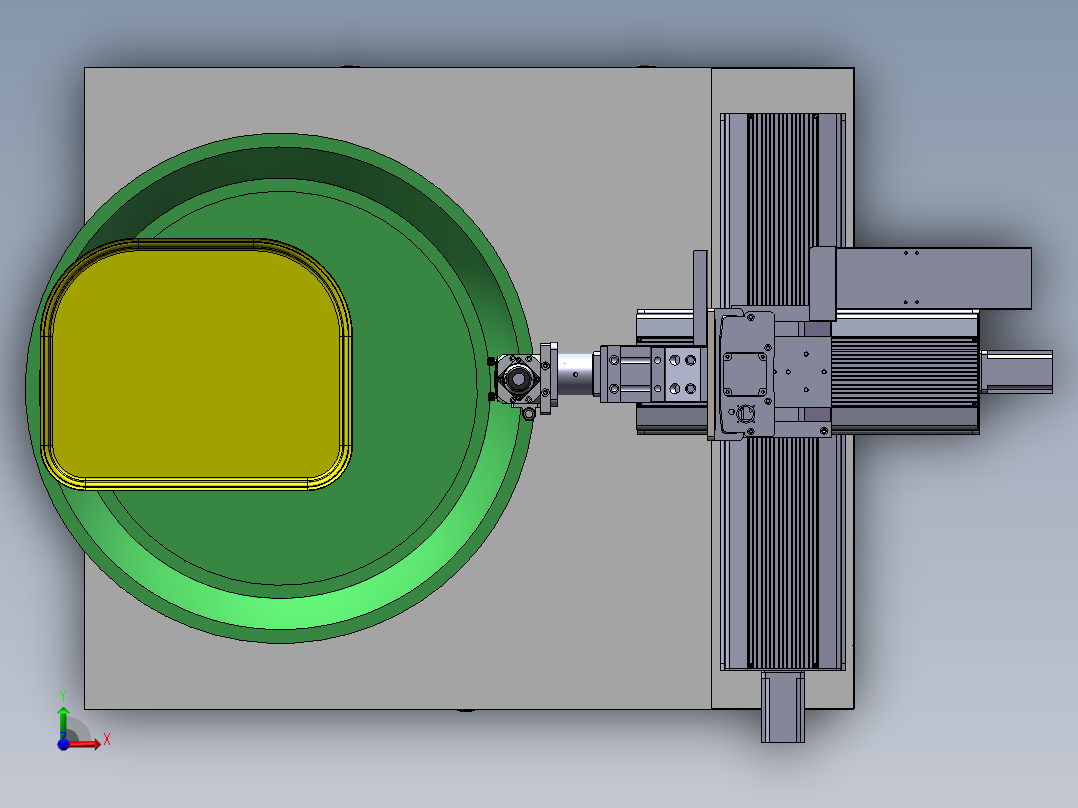
Task: Select the shiny cylindrical shaft of the arm
Action: pos(575,374)
